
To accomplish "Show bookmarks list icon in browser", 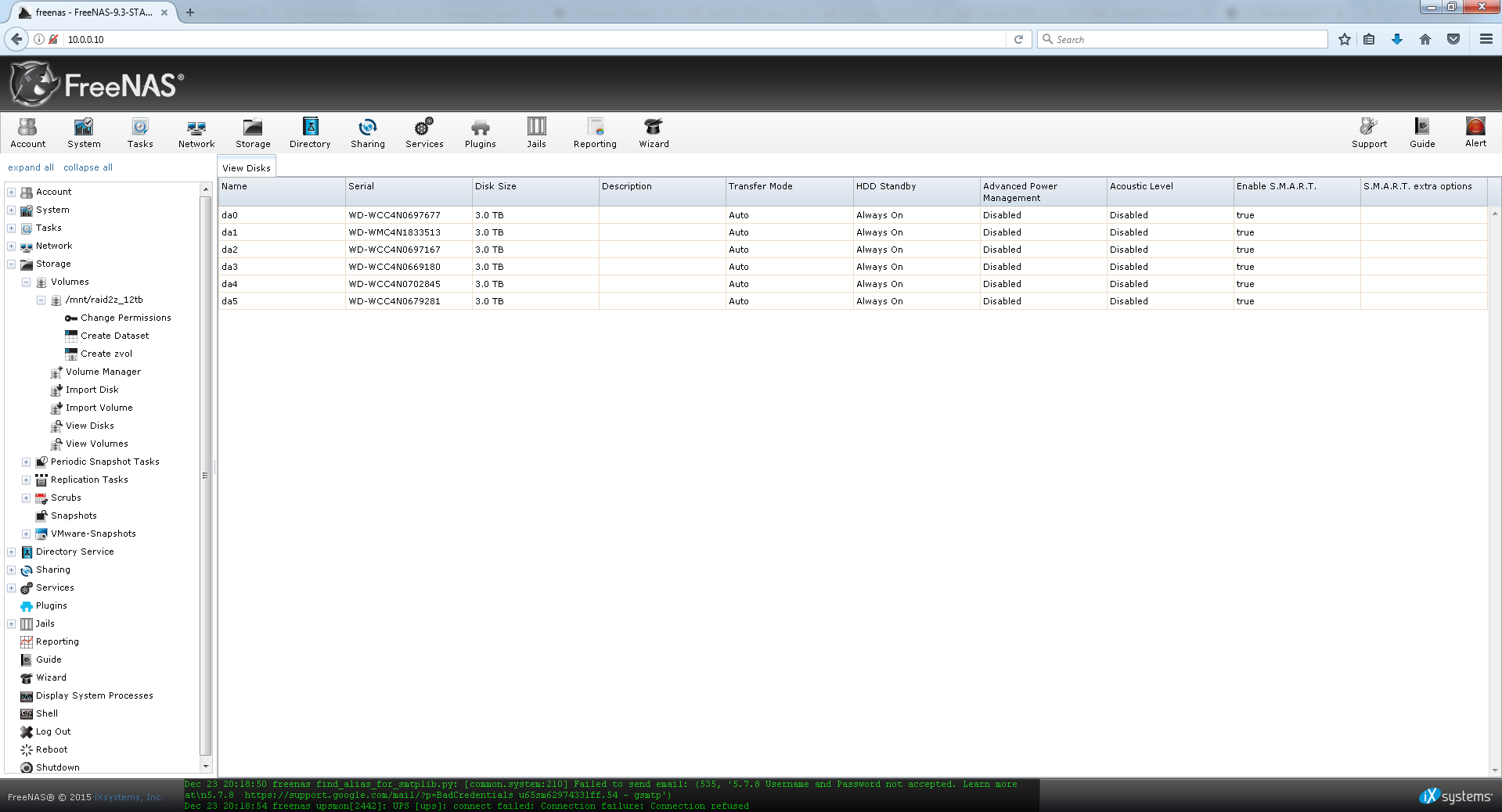I will point(1369,39).
